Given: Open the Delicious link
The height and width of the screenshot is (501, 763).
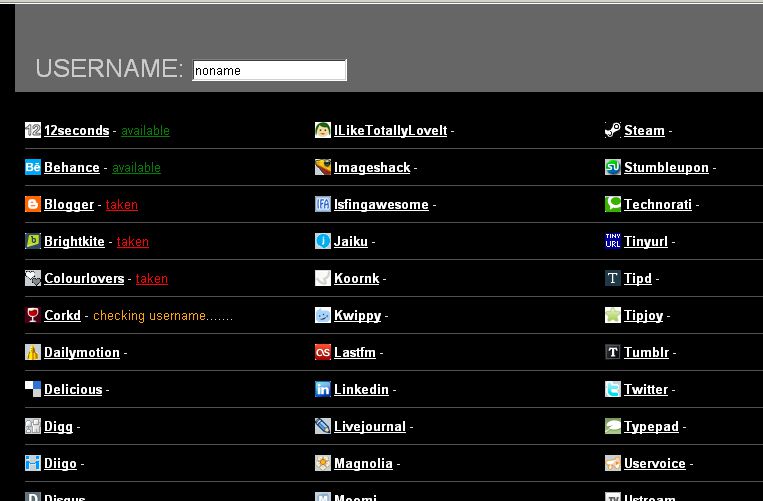Looking at the screenshot, I should coord(73,389).
